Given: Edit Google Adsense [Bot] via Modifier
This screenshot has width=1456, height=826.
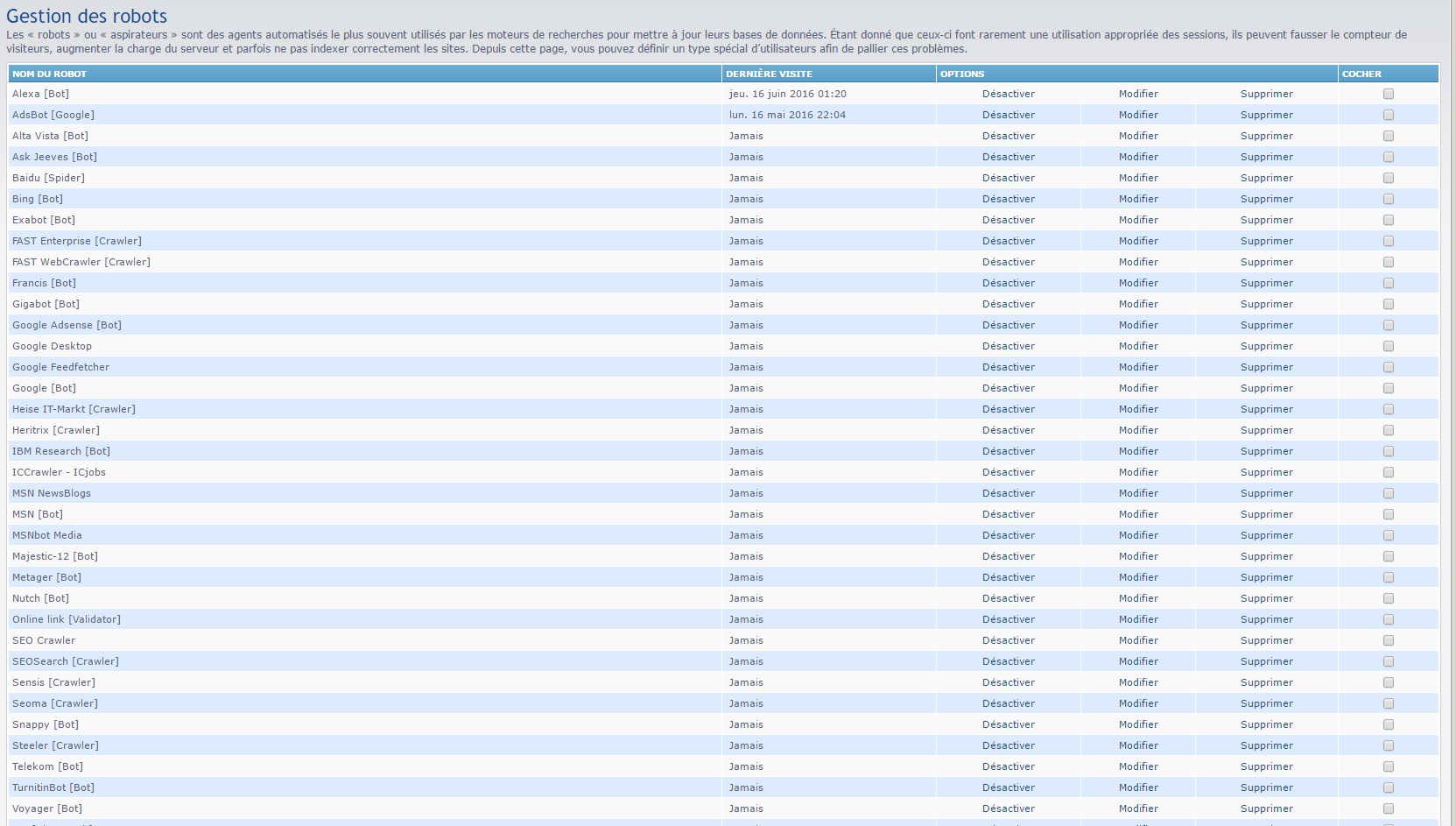Looking at the screenshot, I should click(1138, 325).
